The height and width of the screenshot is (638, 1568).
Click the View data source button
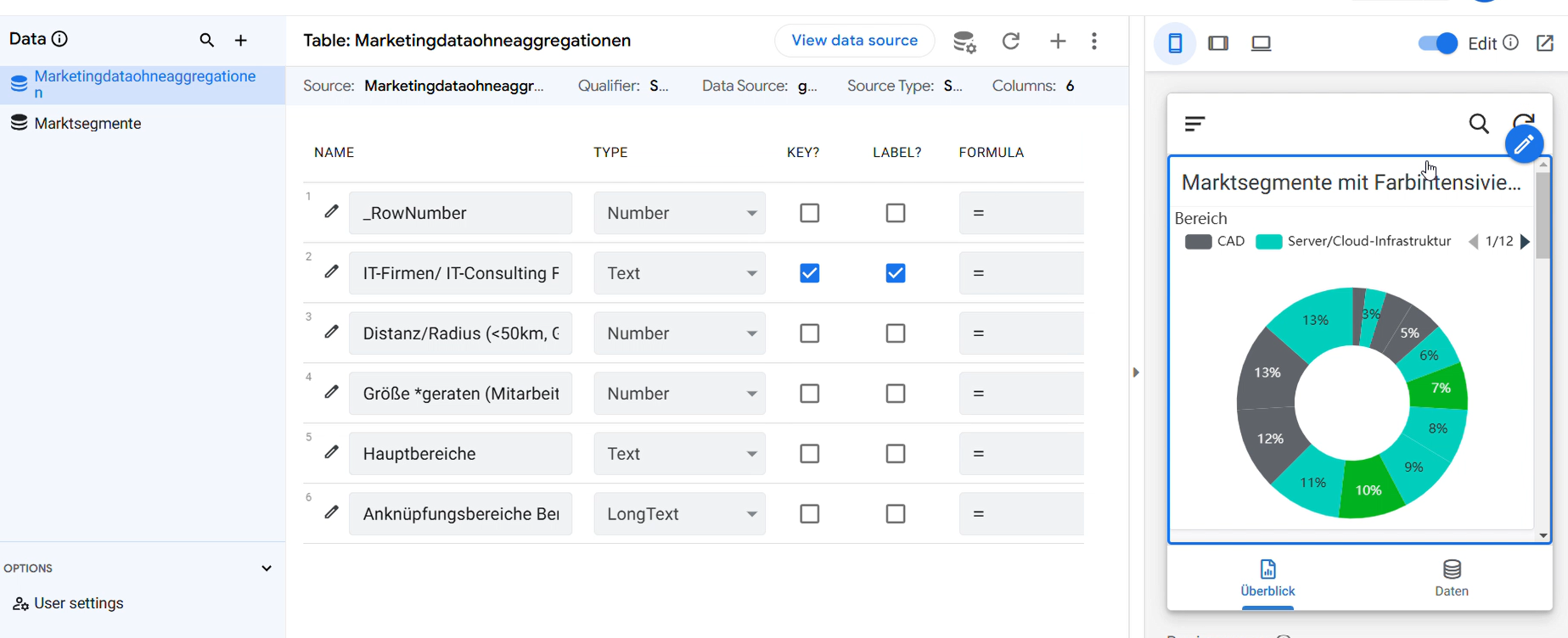[x=854, y=41]
